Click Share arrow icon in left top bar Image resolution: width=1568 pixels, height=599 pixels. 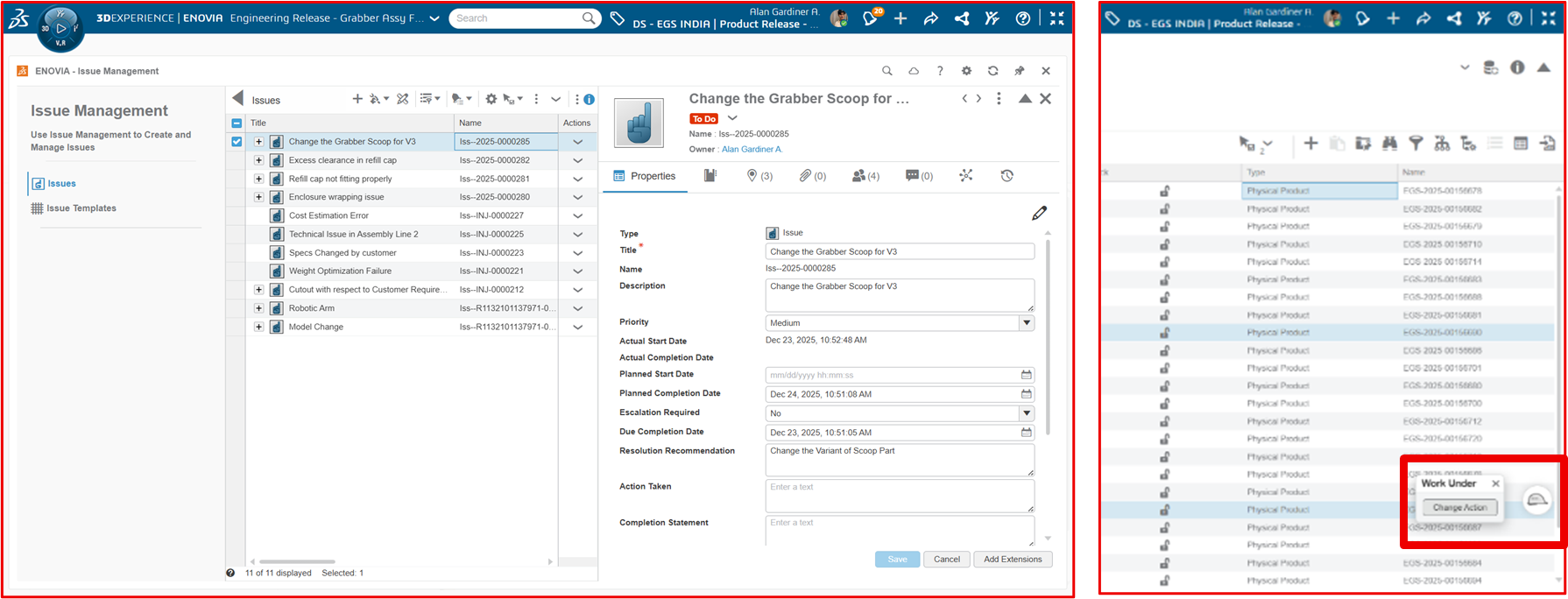tap(930, 18)
